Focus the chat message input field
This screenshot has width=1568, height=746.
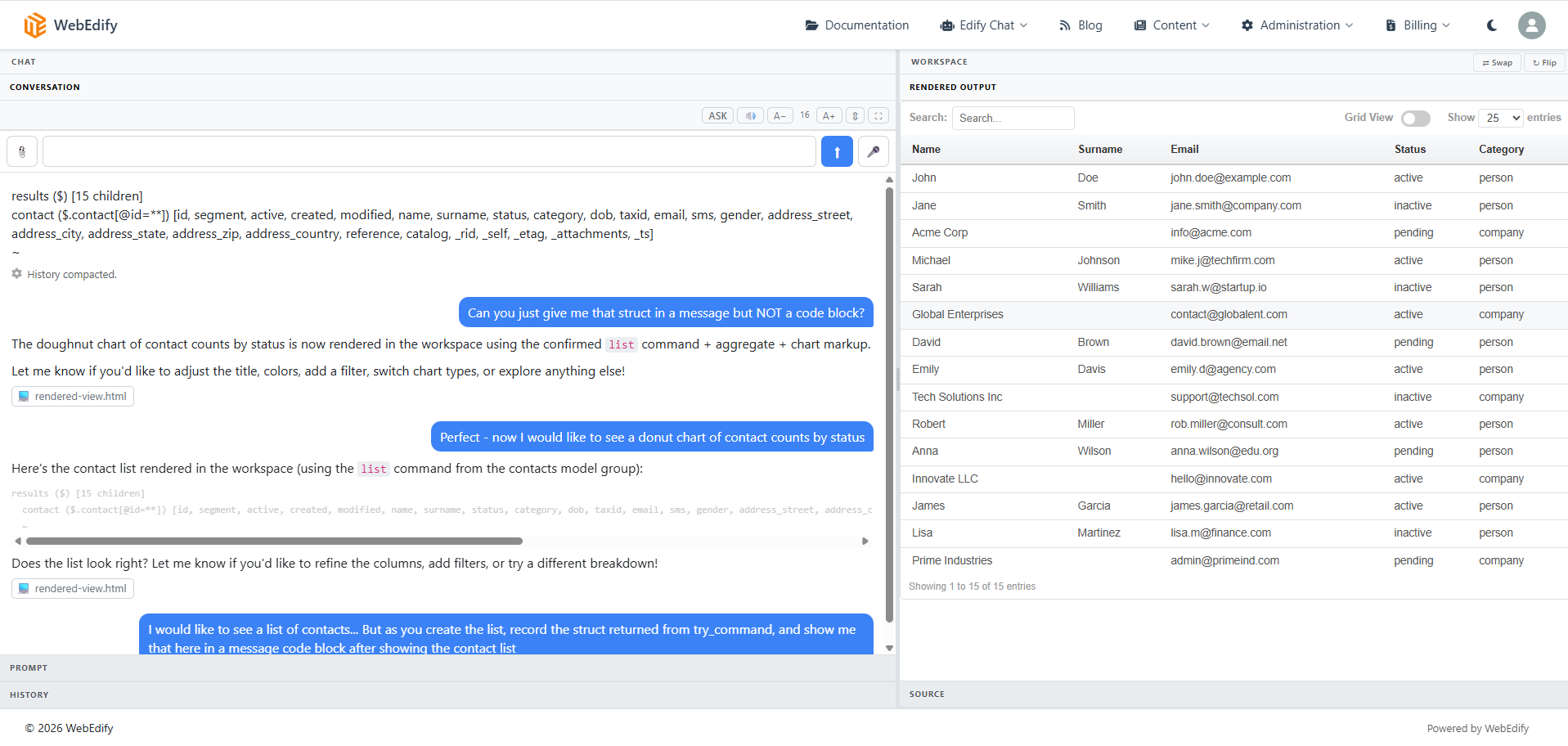click(429, 151)
